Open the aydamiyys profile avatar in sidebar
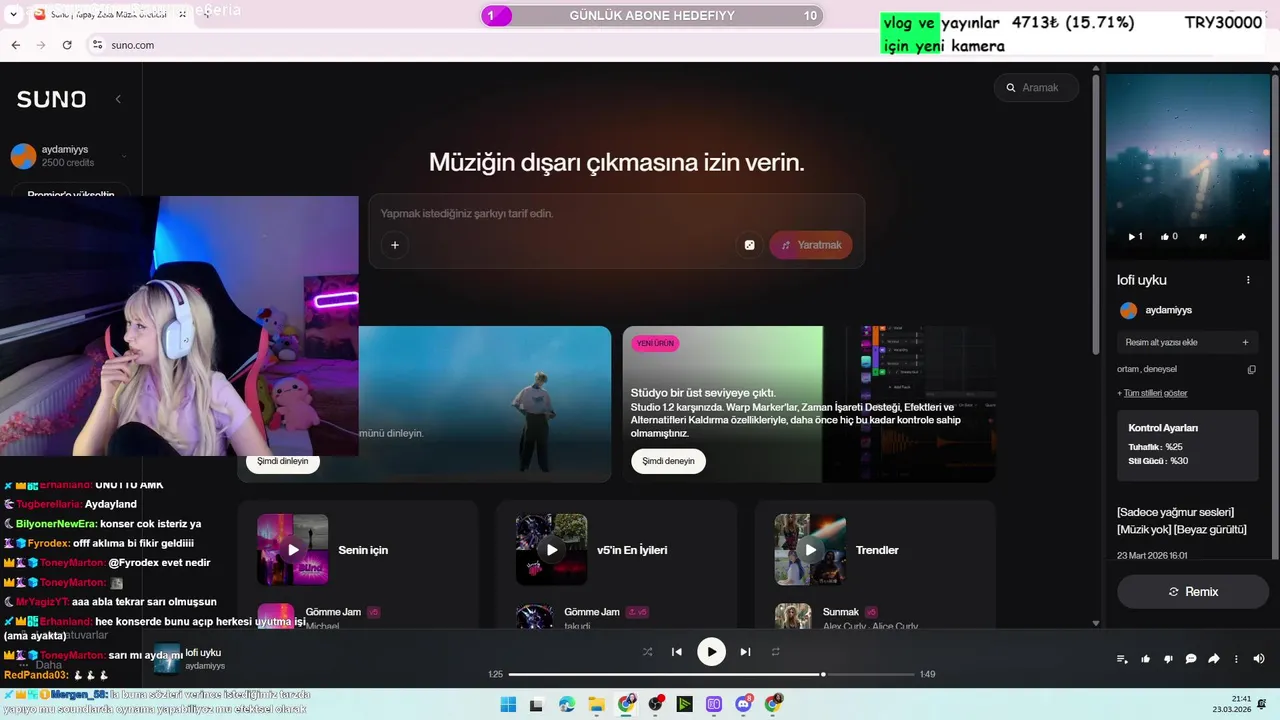The height and width of the screenshot is (720, 1280). pos(23,156)
